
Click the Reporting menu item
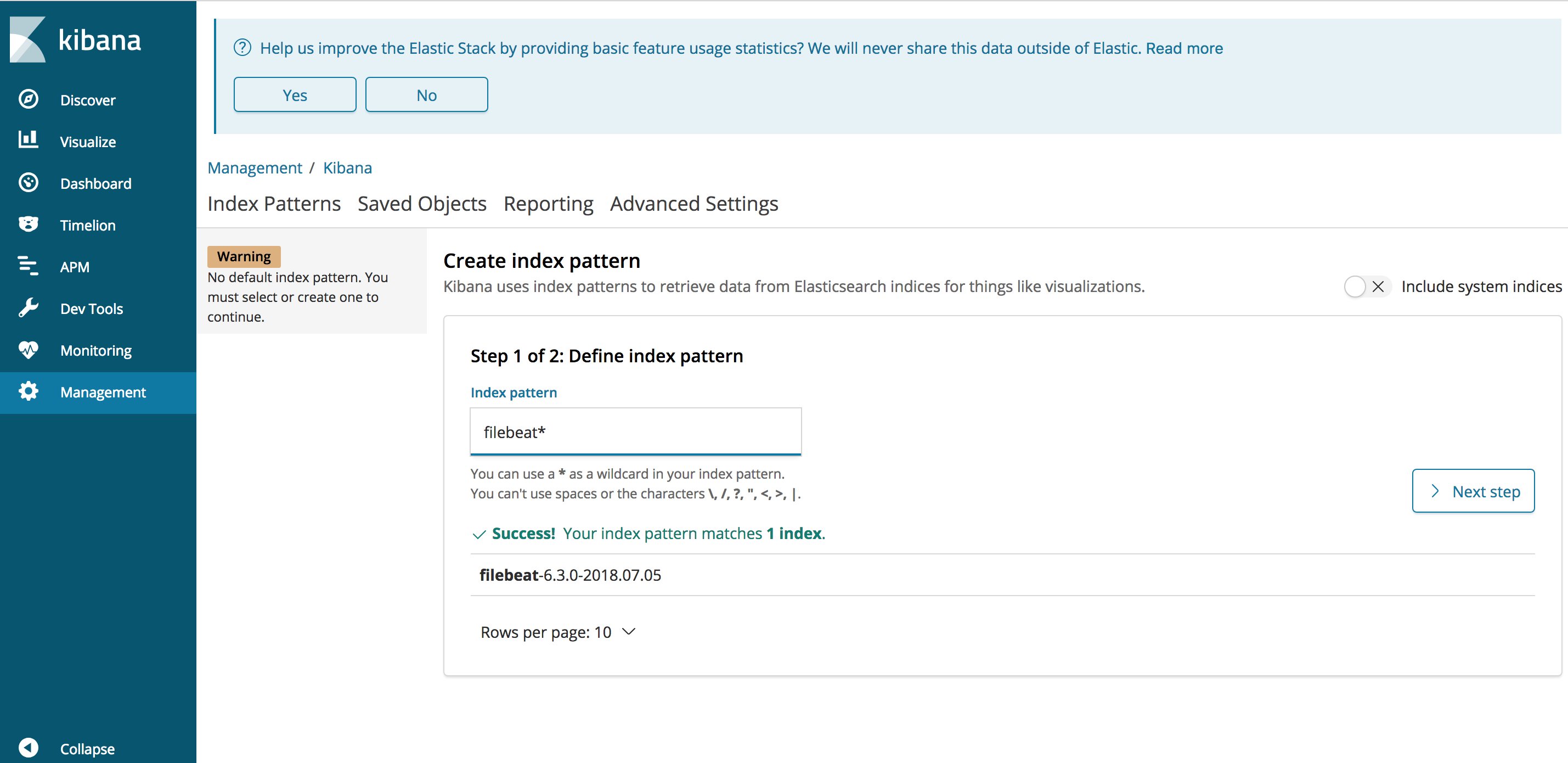(549, 204)
